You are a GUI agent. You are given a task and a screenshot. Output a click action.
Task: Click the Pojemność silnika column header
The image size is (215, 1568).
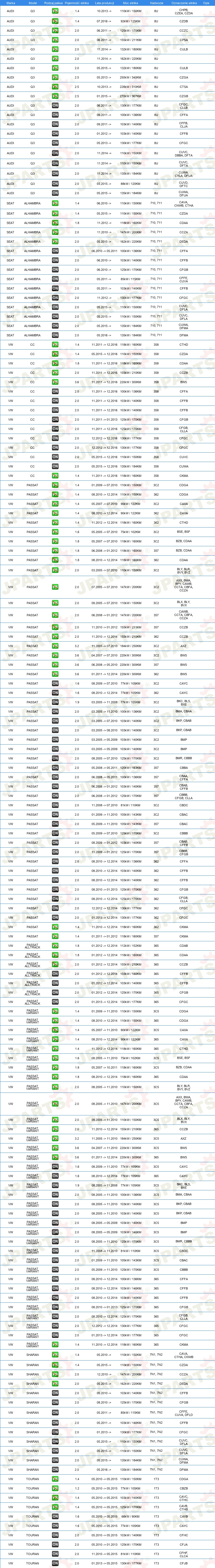coord(76,3)
